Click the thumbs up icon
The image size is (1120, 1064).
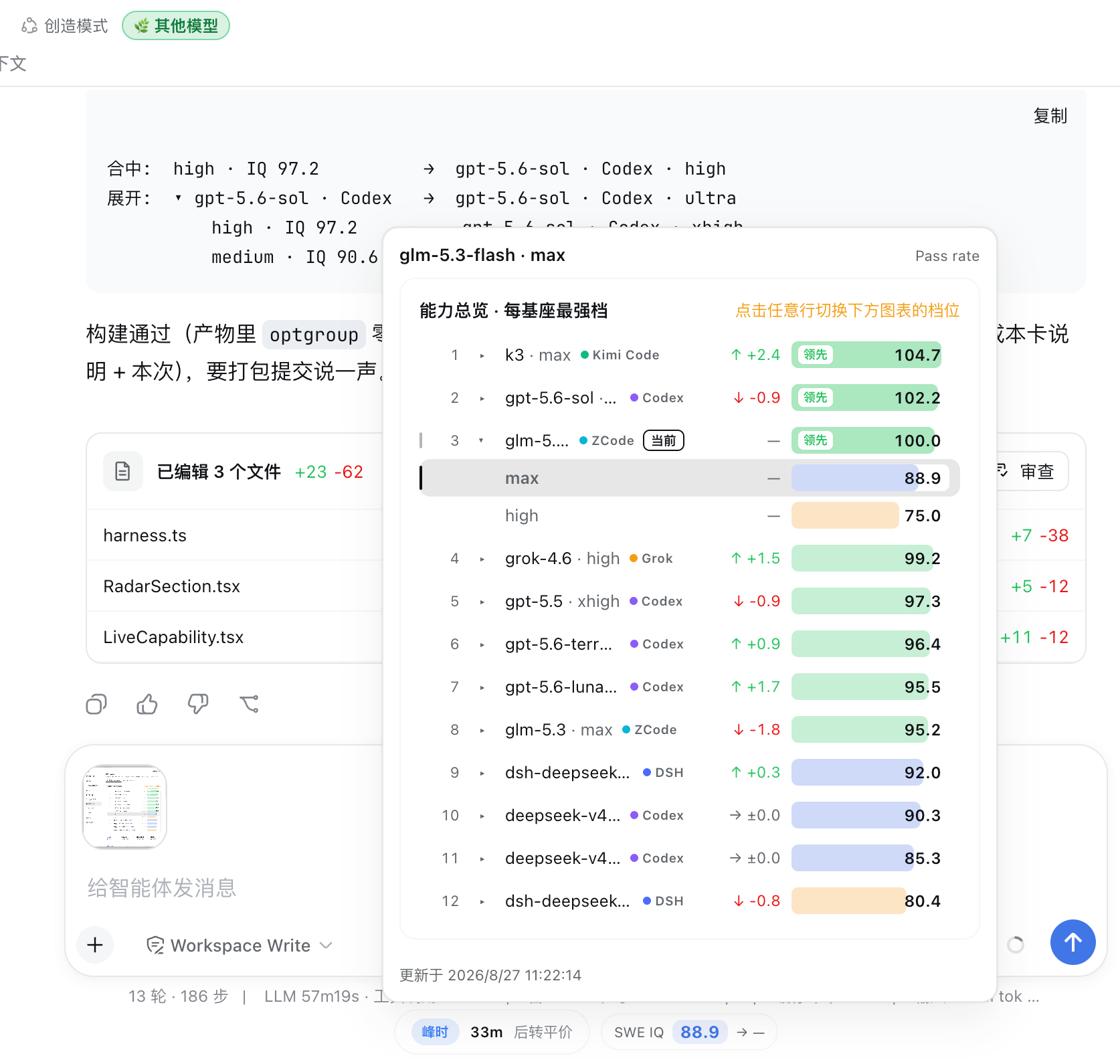(147, 704)
